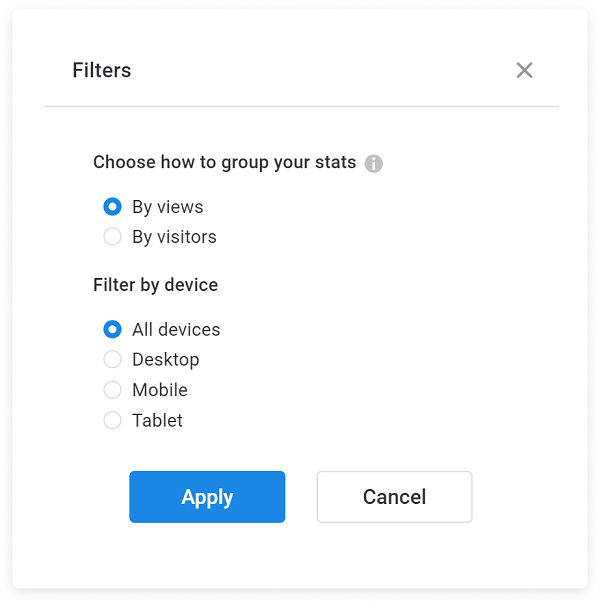This screenshot has height=604, width=600.
Task: Click the divider line under Filters header
Action: click(302, 106)
